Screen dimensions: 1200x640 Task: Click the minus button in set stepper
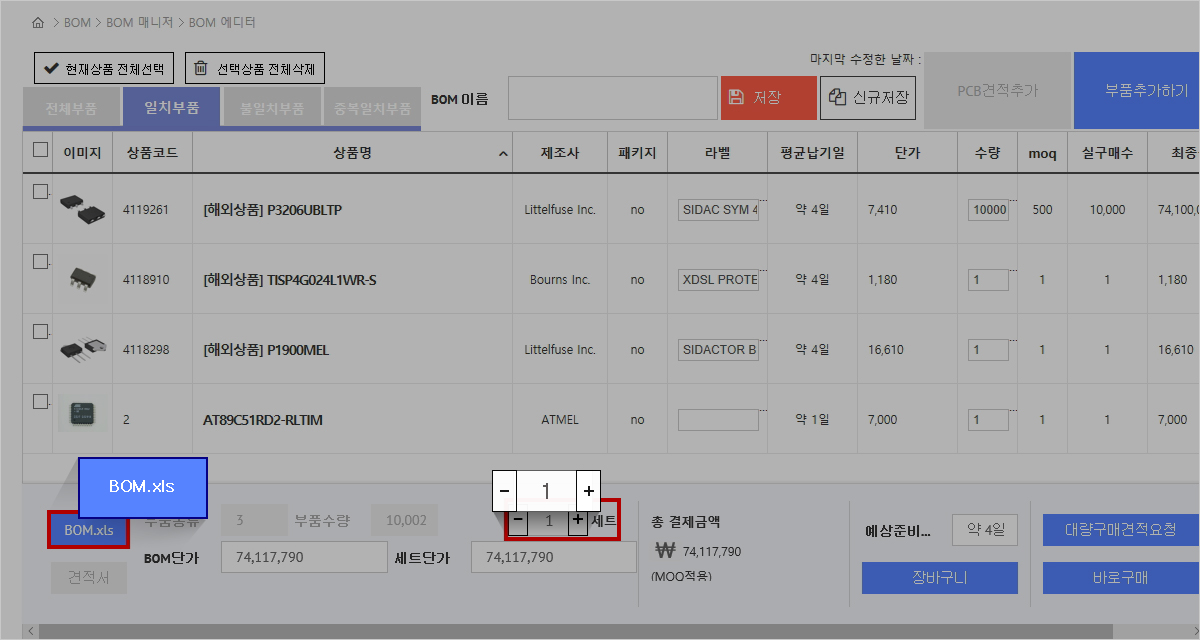coord(518,521)
